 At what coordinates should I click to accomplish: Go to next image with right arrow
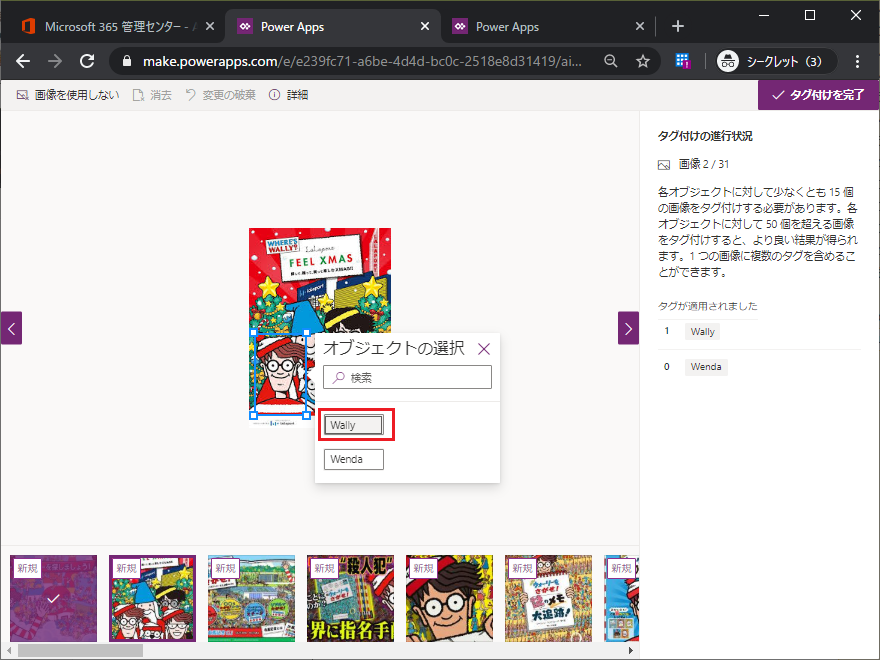pyautogui.click(x=629, y=328)
